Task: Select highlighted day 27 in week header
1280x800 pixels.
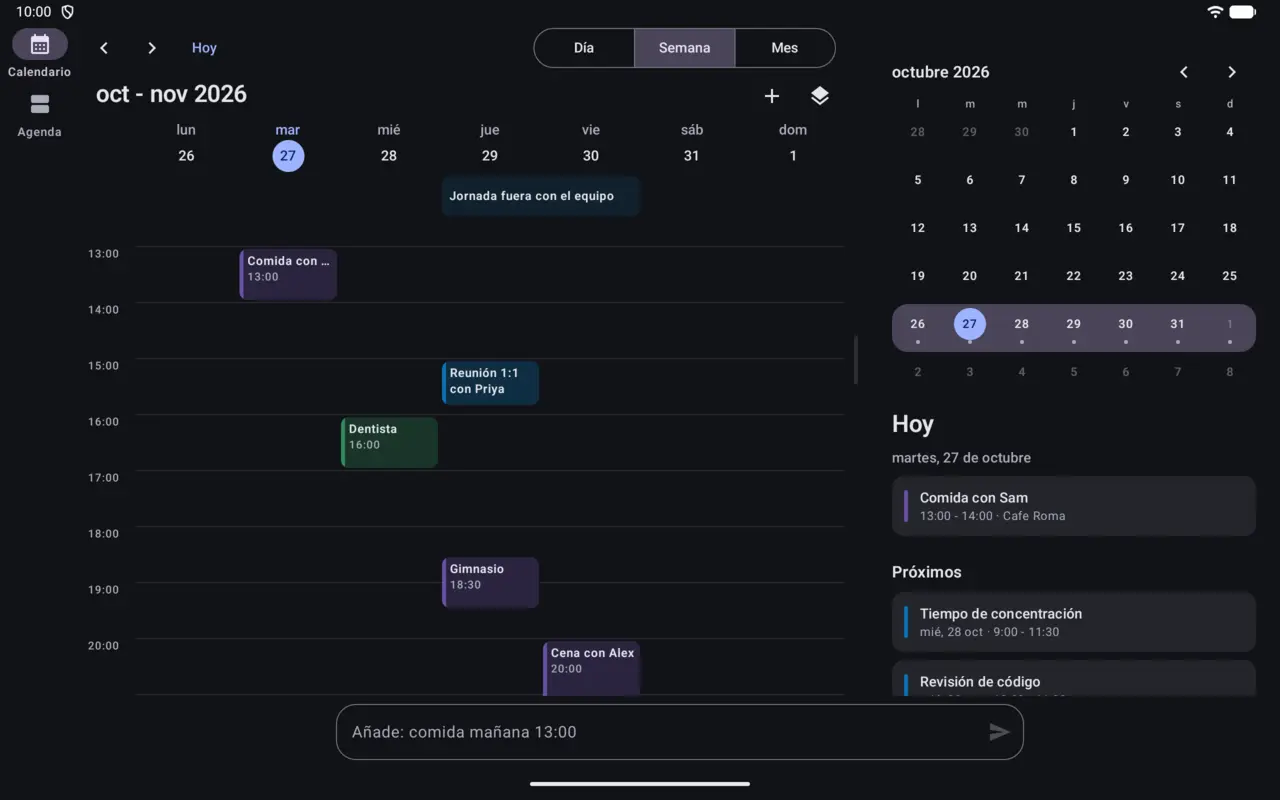Action: [288, 156]
